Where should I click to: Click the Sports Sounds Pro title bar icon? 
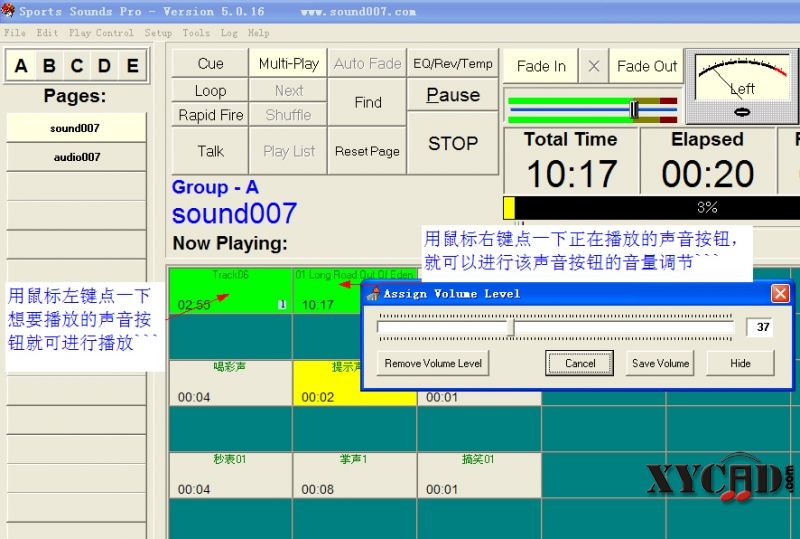click(8, 10)
